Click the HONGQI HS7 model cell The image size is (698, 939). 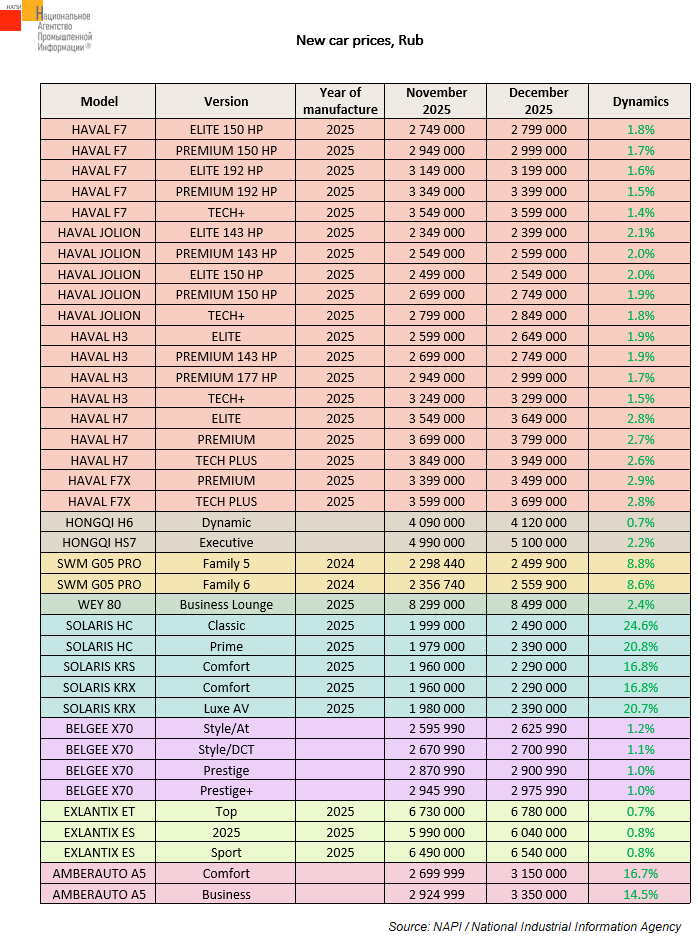pyautogui.click(x=99, y=543)
